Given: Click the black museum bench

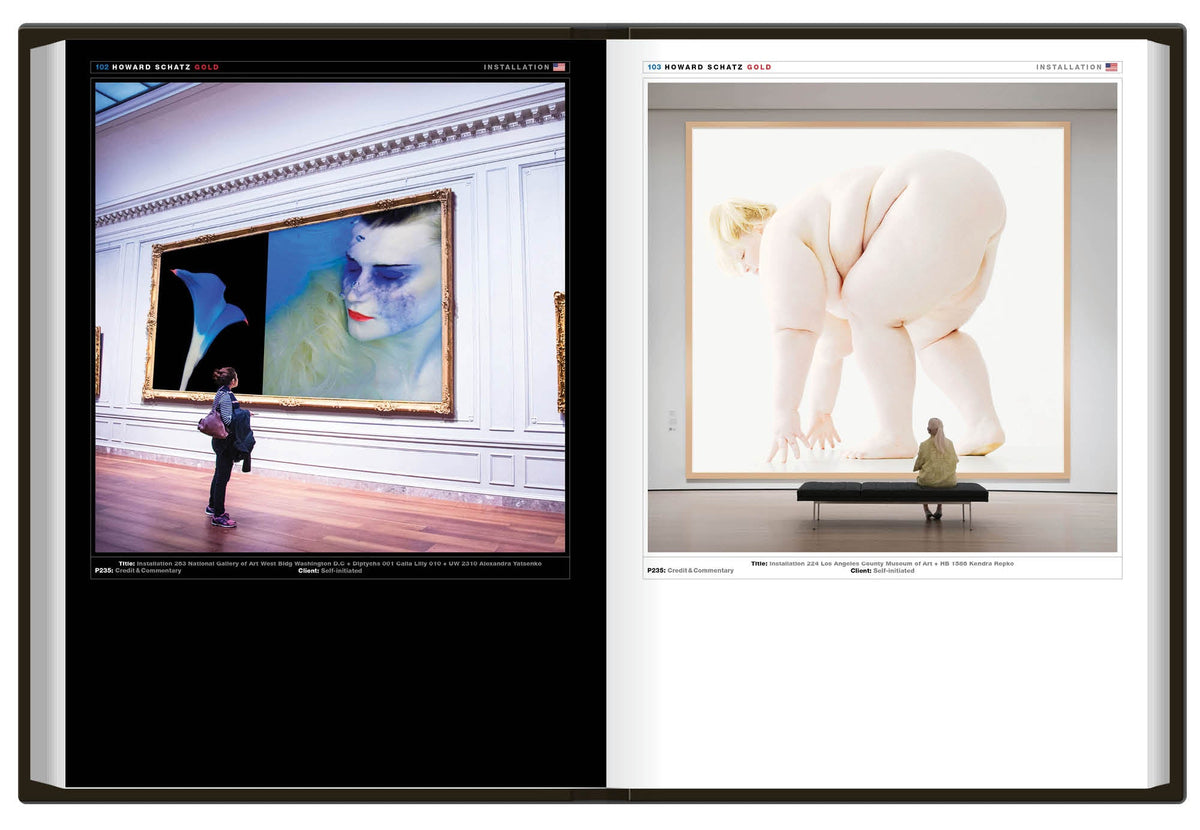Looking at the screenshot, I should click(x=892, y=493).
